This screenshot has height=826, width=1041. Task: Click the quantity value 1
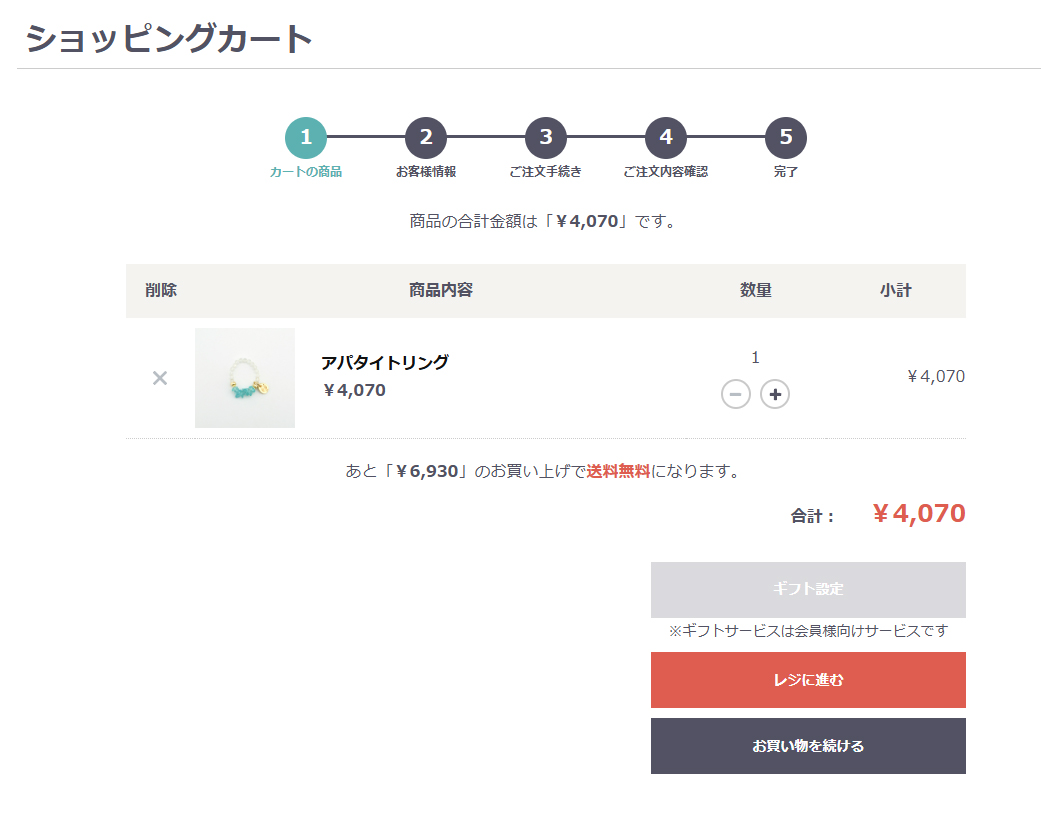click(x=755, y=358)
